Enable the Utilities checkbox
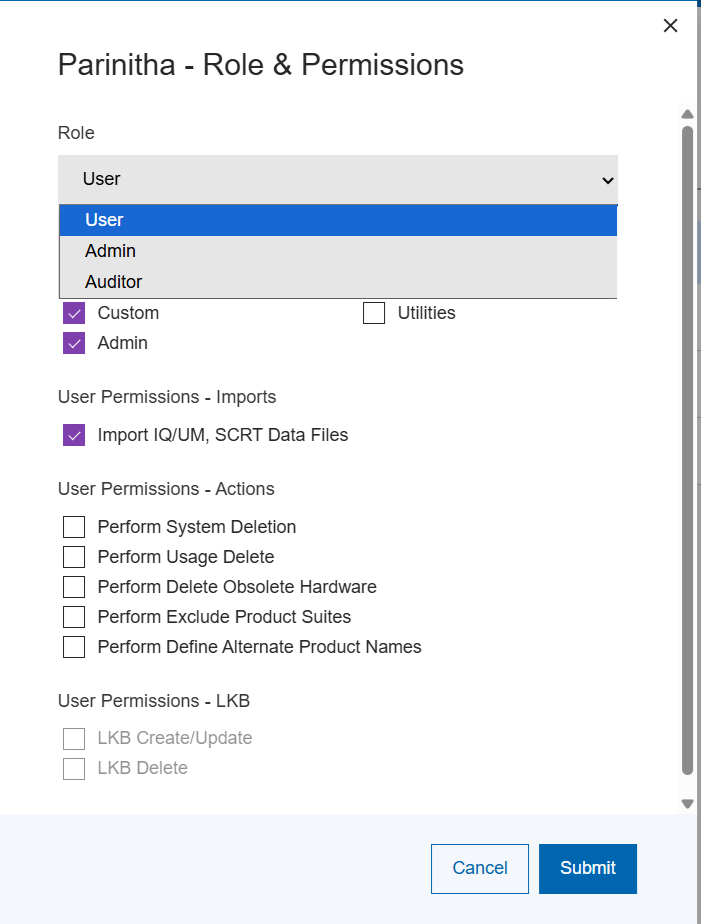701x924 pixels. click(374, 313)
